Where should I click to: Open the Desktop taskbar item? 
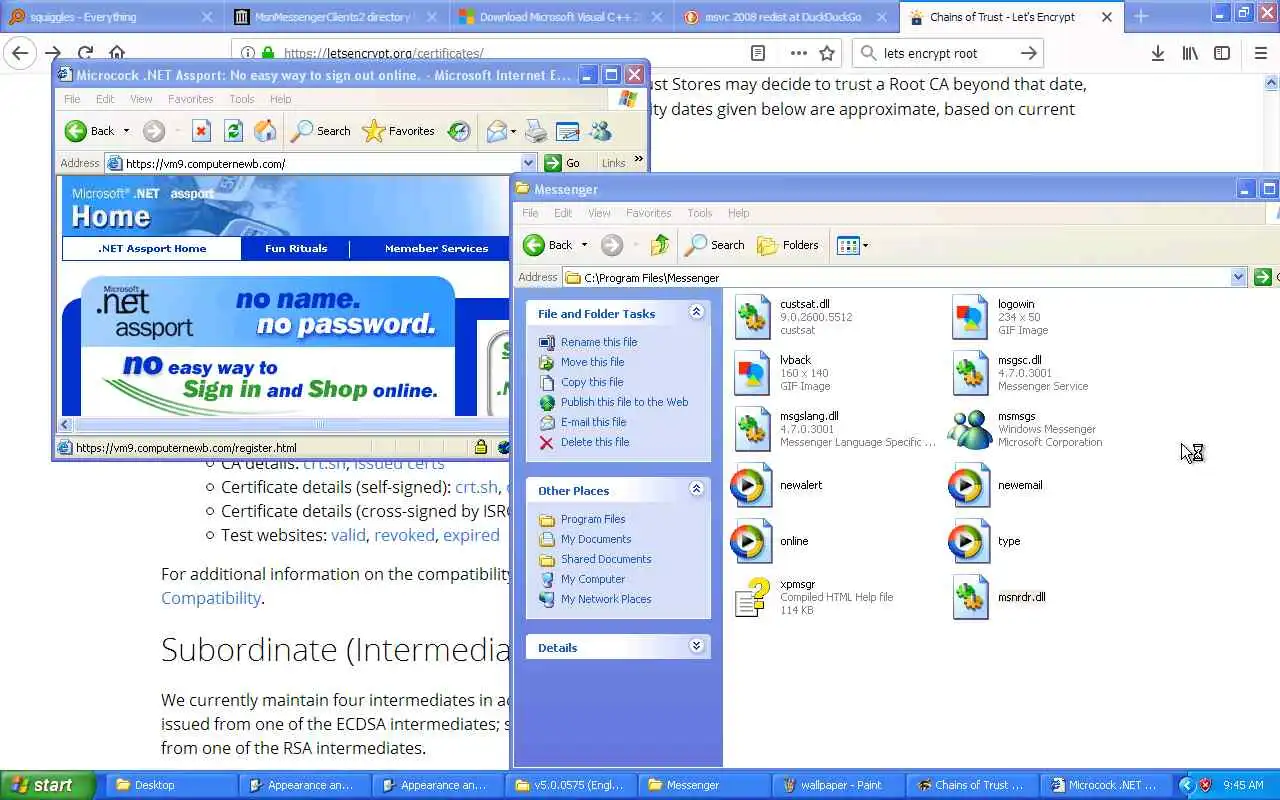[171, 785]
